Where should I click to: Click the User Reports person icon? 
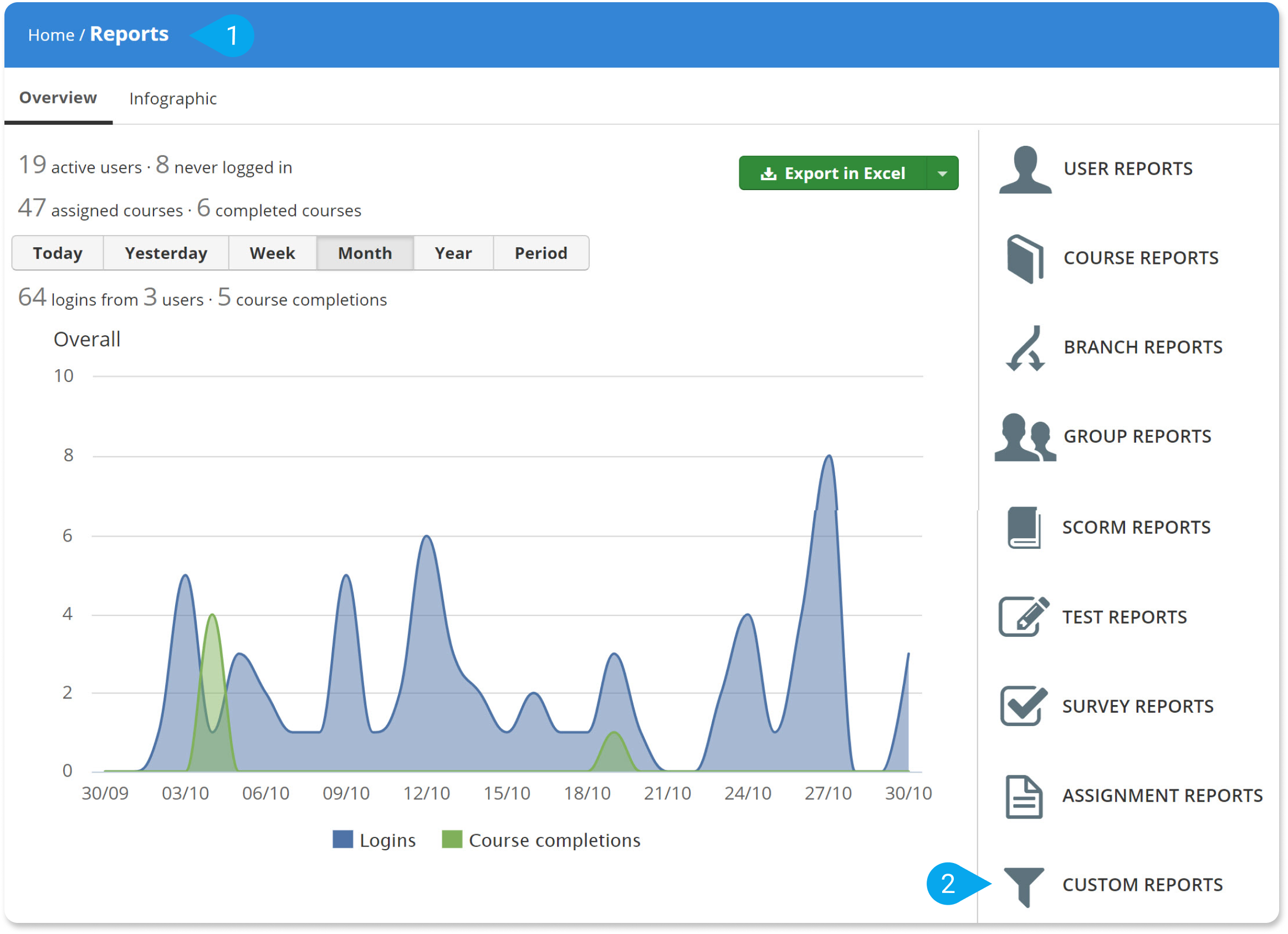pyautogui.click(x=1025, y=169)
